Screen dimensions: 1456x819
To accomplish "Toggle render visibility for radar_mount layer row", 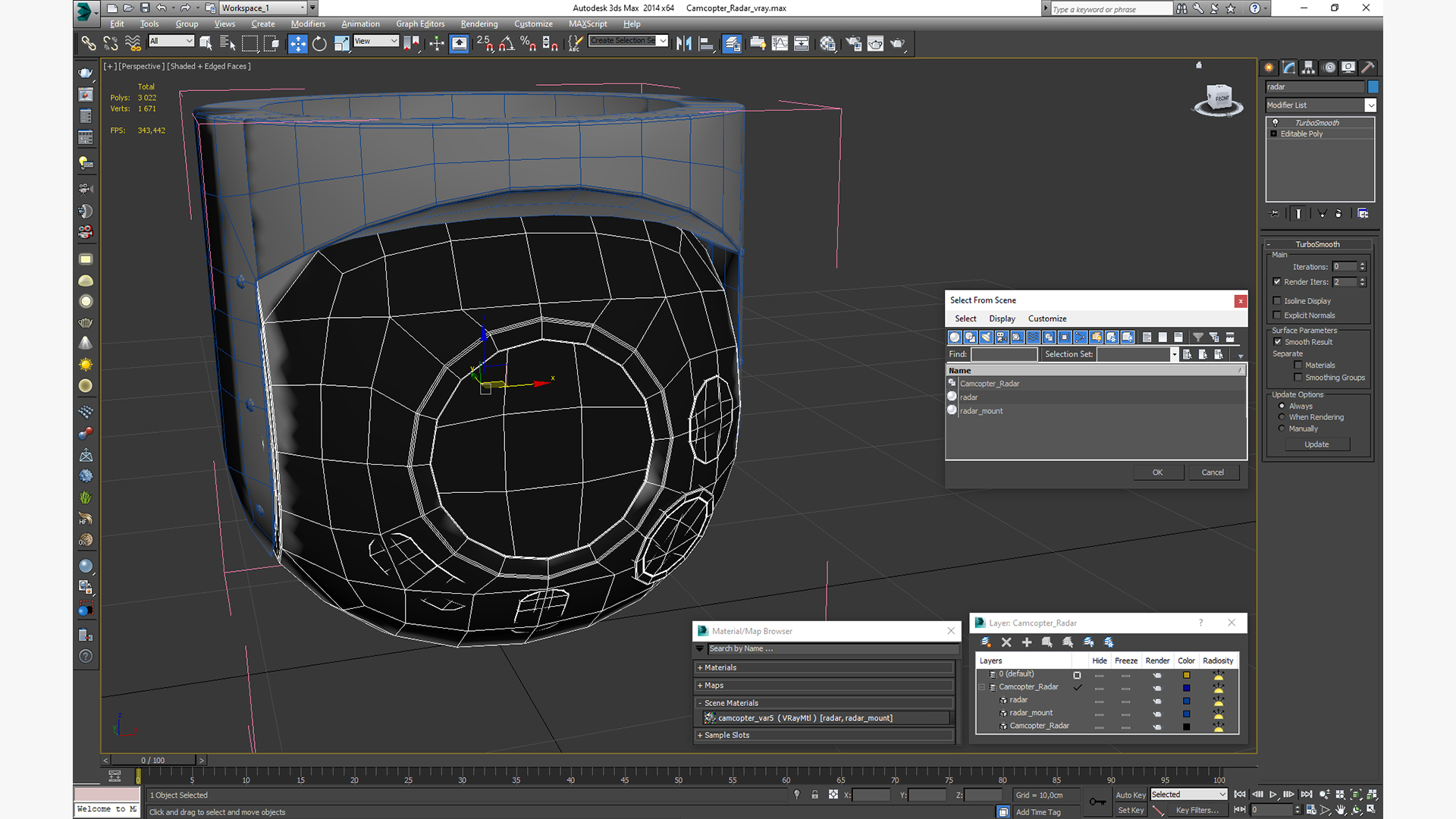I will coord(1157,714).
